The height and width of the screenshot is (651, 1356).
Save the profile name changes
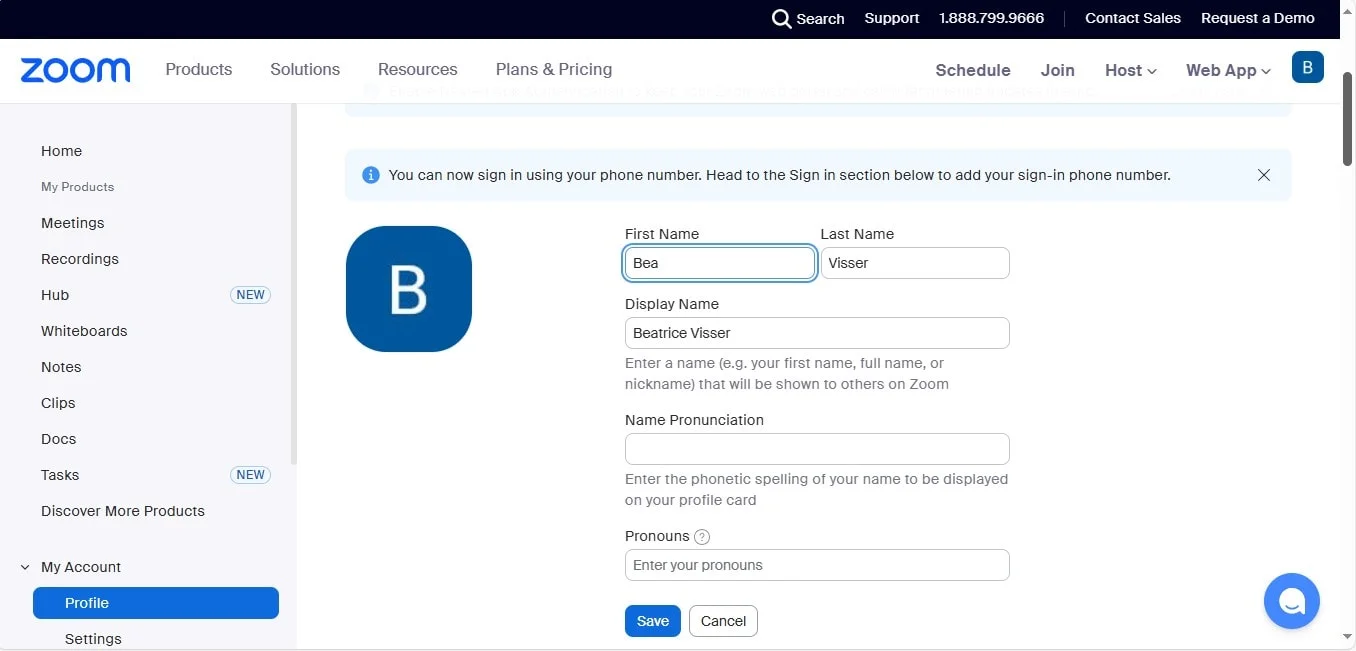pos(653,621)
